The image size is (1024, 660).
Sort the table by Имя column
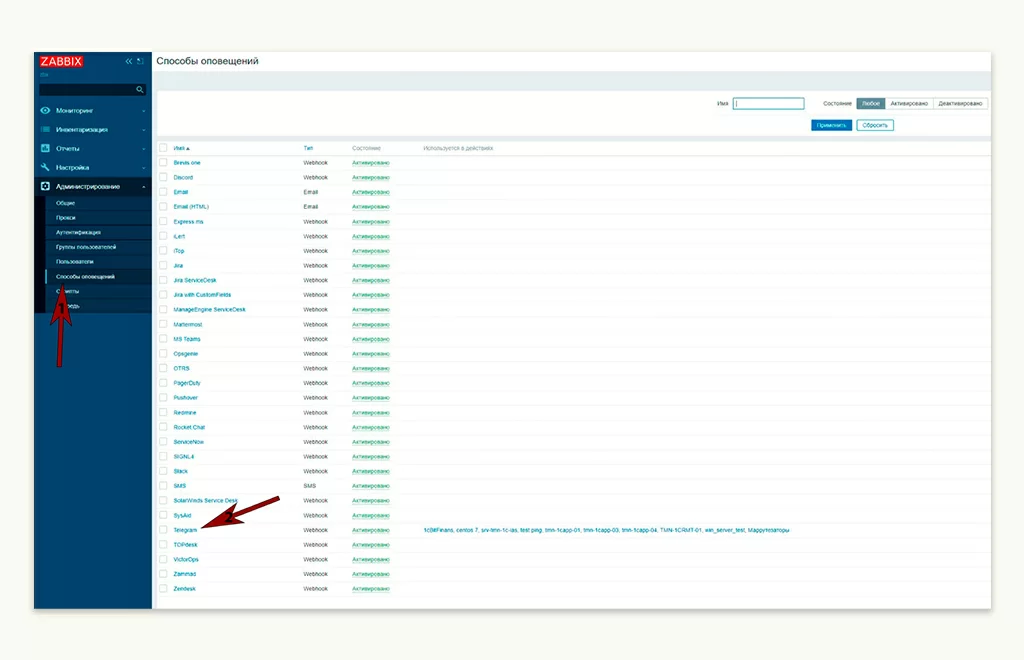coord(181,148)
